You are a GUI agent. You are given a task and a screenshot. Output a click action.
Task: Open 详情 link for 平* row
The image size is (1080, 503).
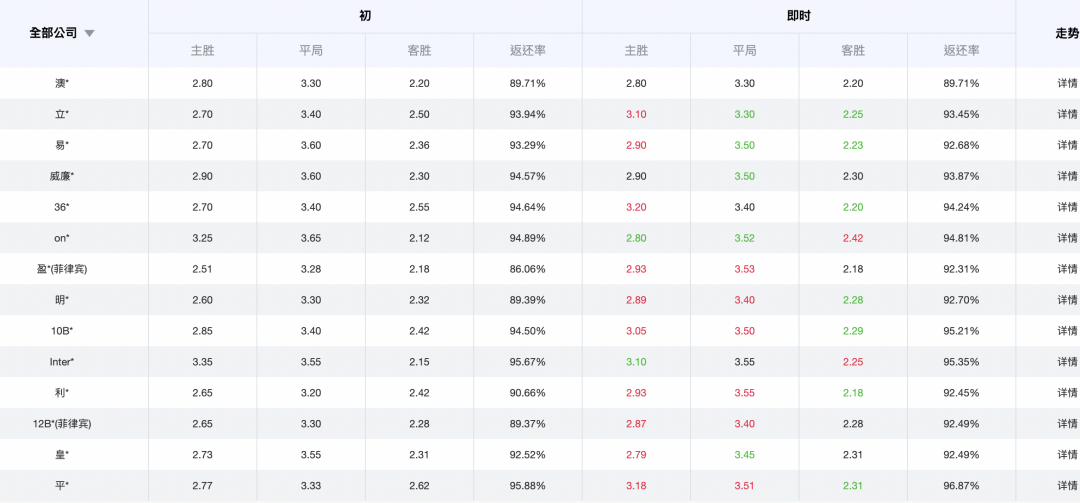click(x=1068, y=486)
